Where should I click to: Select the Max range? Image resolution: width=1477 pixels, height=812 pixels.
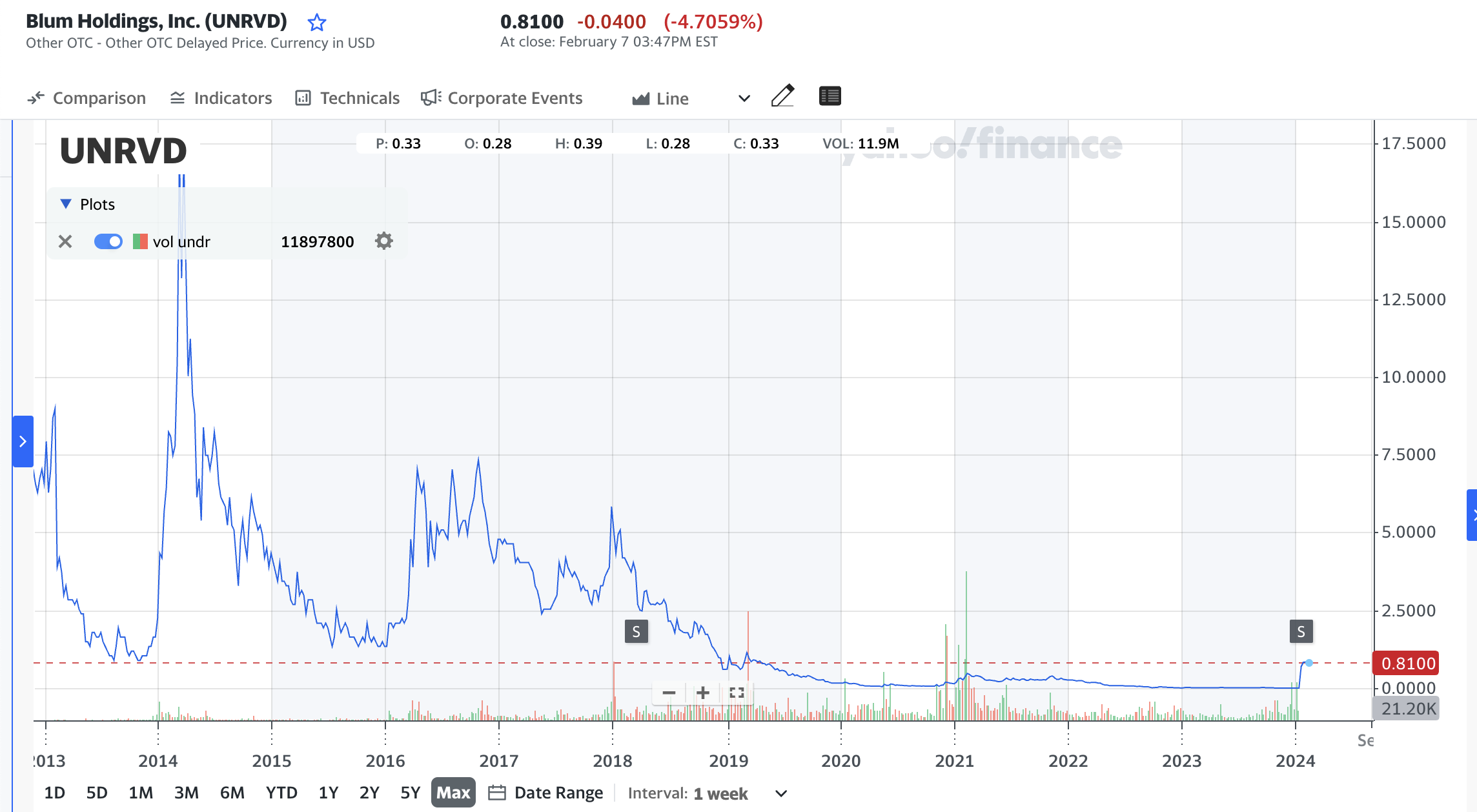click(453, 793)
